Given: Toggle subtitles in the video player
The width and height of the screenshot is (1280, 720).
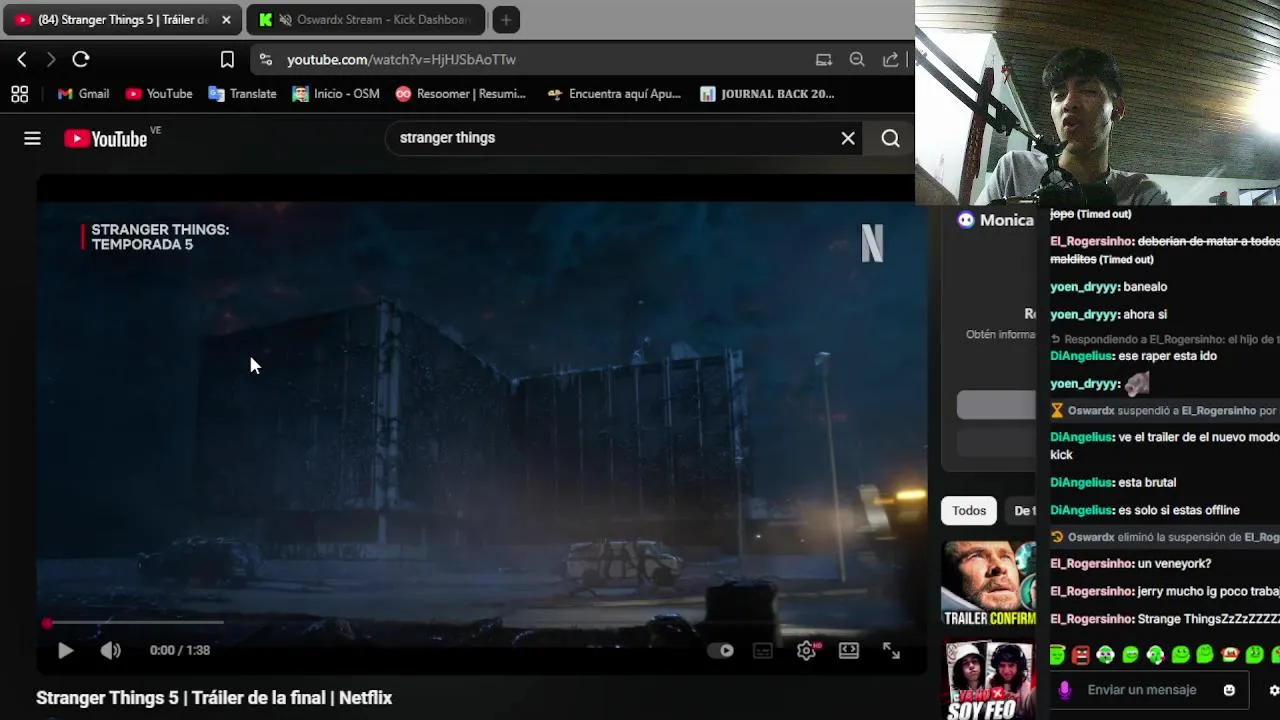Looking at the screenshot, I should point(763,651).
